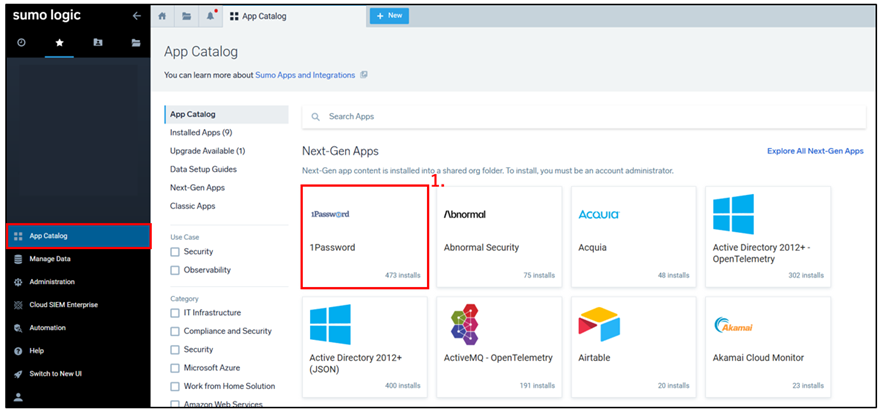Open Data Setup Guides
Image resolution: width=886 pixels, height=415 pixels.
[x=203, y=169]
